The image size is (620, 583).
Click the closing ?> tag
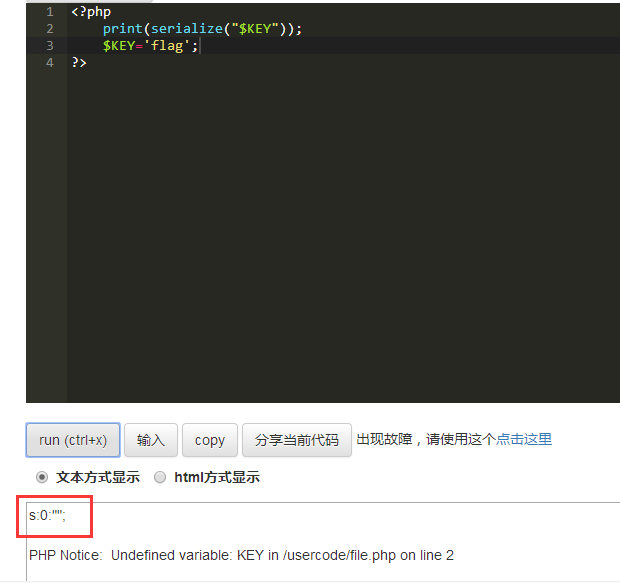tap(79, 62)
